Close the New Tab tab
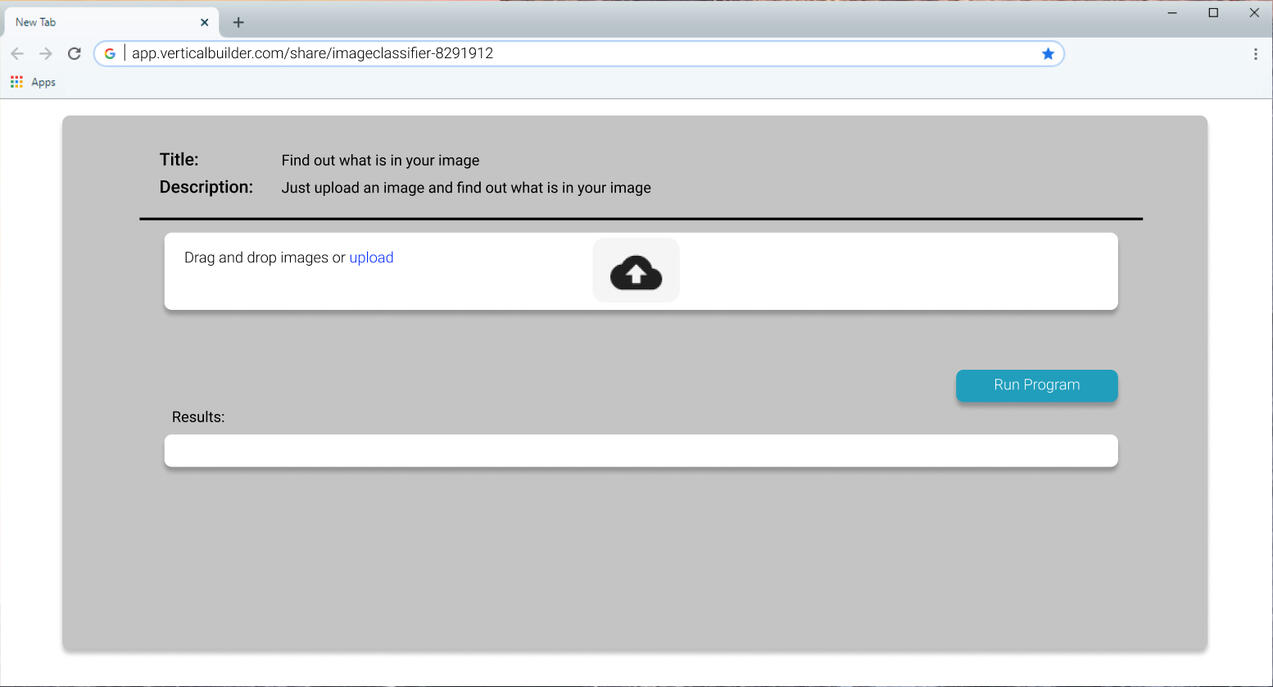The width and height of the screenshot is (1273, 687). 204,22
